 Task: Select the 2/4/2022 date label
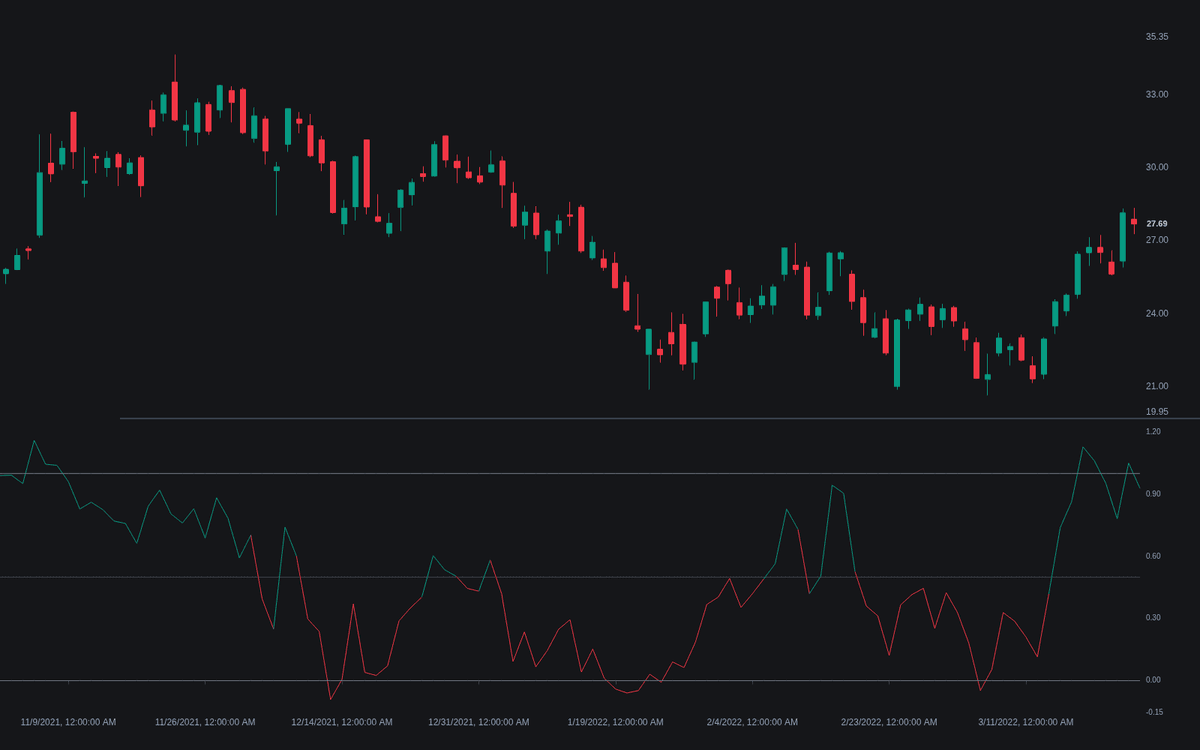tap(752, 722)
